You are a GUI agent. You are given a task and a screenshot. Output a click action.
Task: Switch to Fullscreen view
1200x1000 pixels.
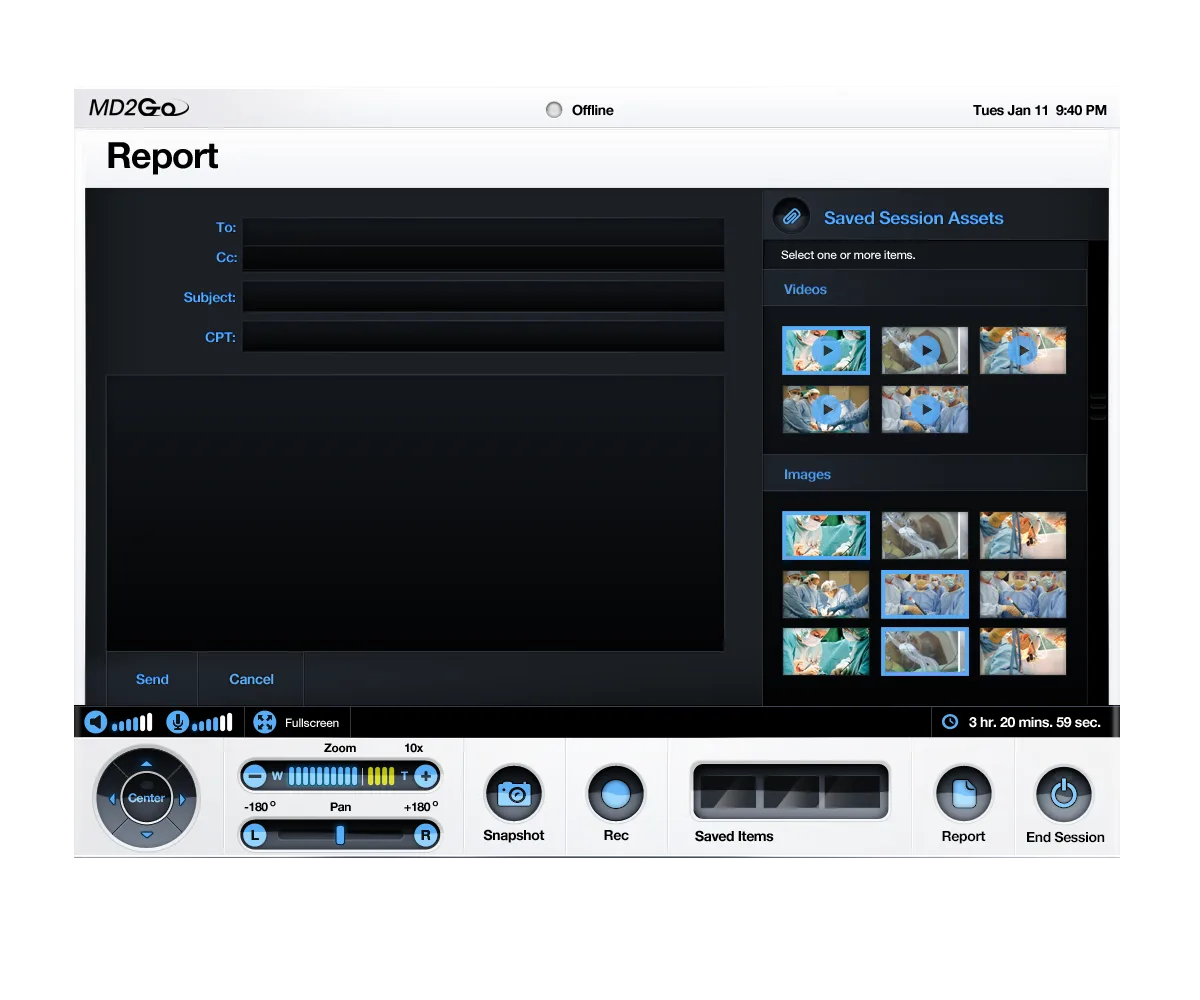[x=297, y=722]
